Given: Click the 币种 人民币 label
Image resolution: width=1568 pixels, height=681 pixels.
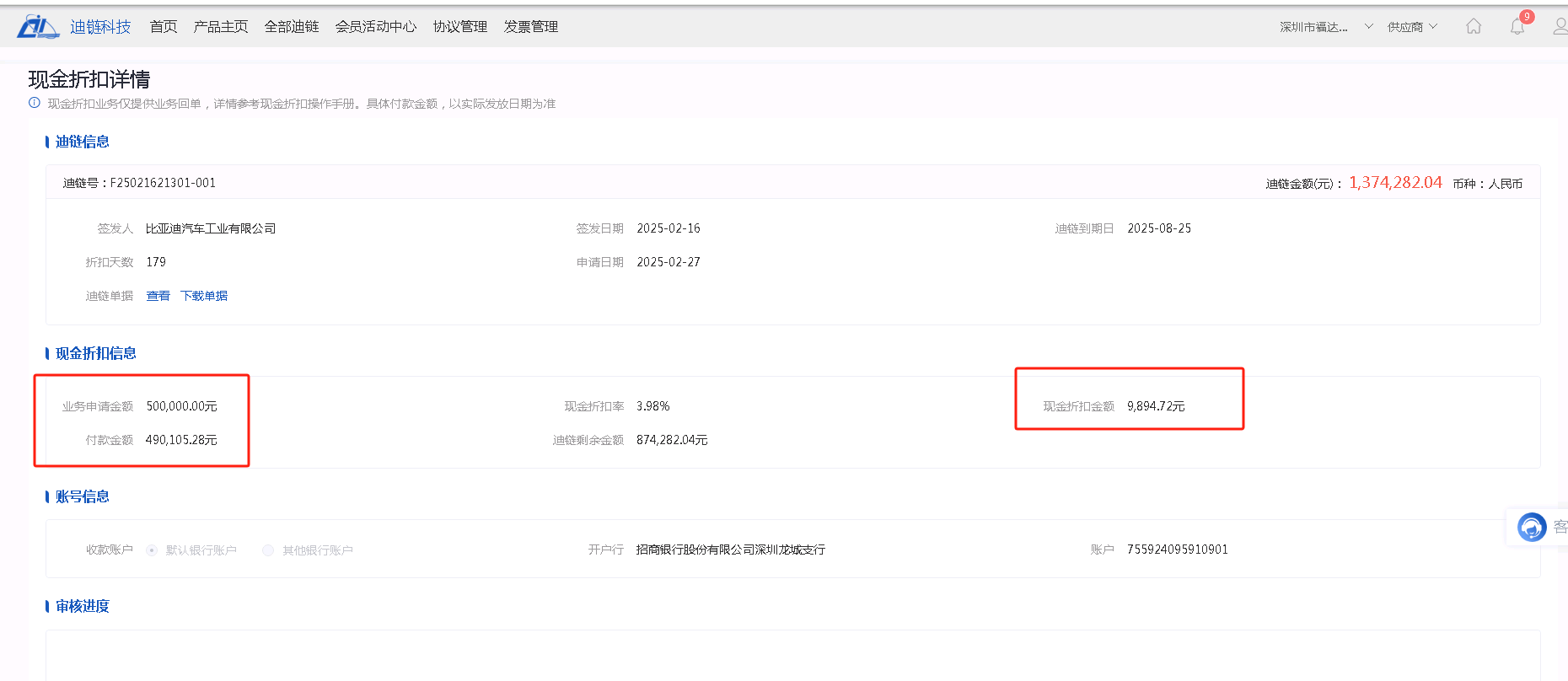Looking at the screenshot, I should (x=1488, y=184).
